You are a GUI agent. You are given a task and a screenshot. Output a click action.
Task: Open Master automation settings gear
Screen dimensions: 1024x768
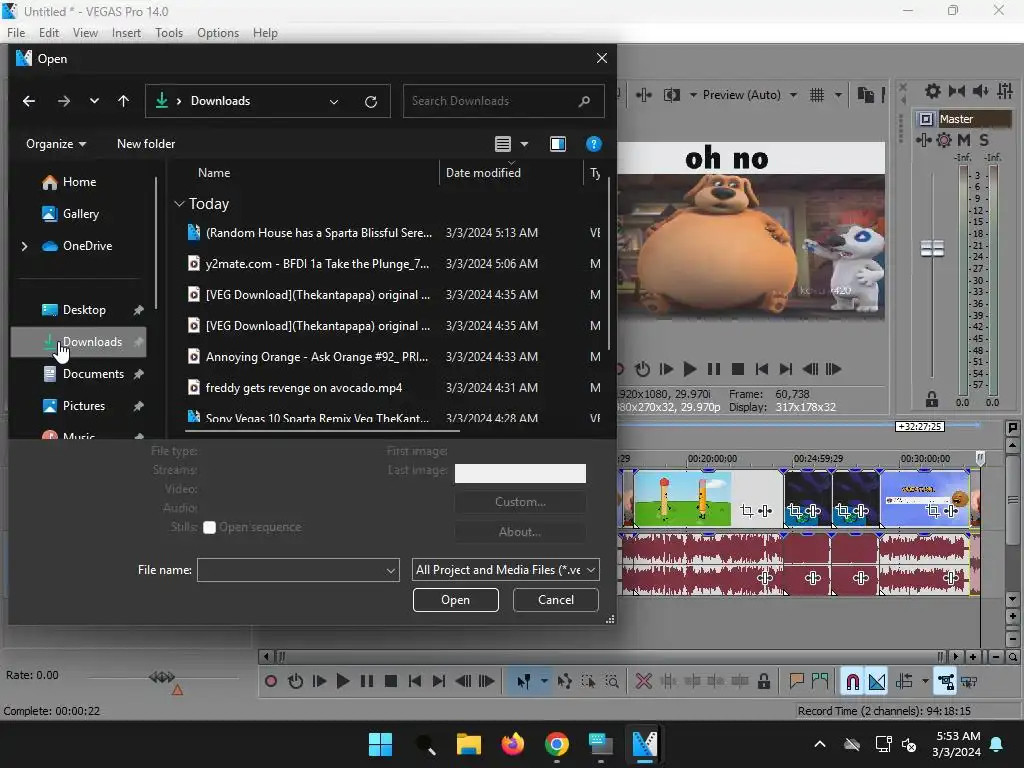[944, 140]
